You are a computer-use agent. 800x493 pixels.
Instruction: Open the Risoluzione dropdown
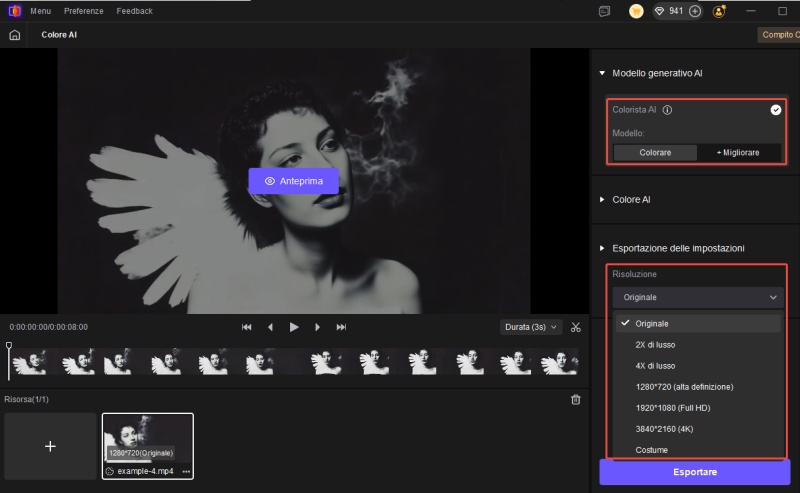click(x=698, y=297)
